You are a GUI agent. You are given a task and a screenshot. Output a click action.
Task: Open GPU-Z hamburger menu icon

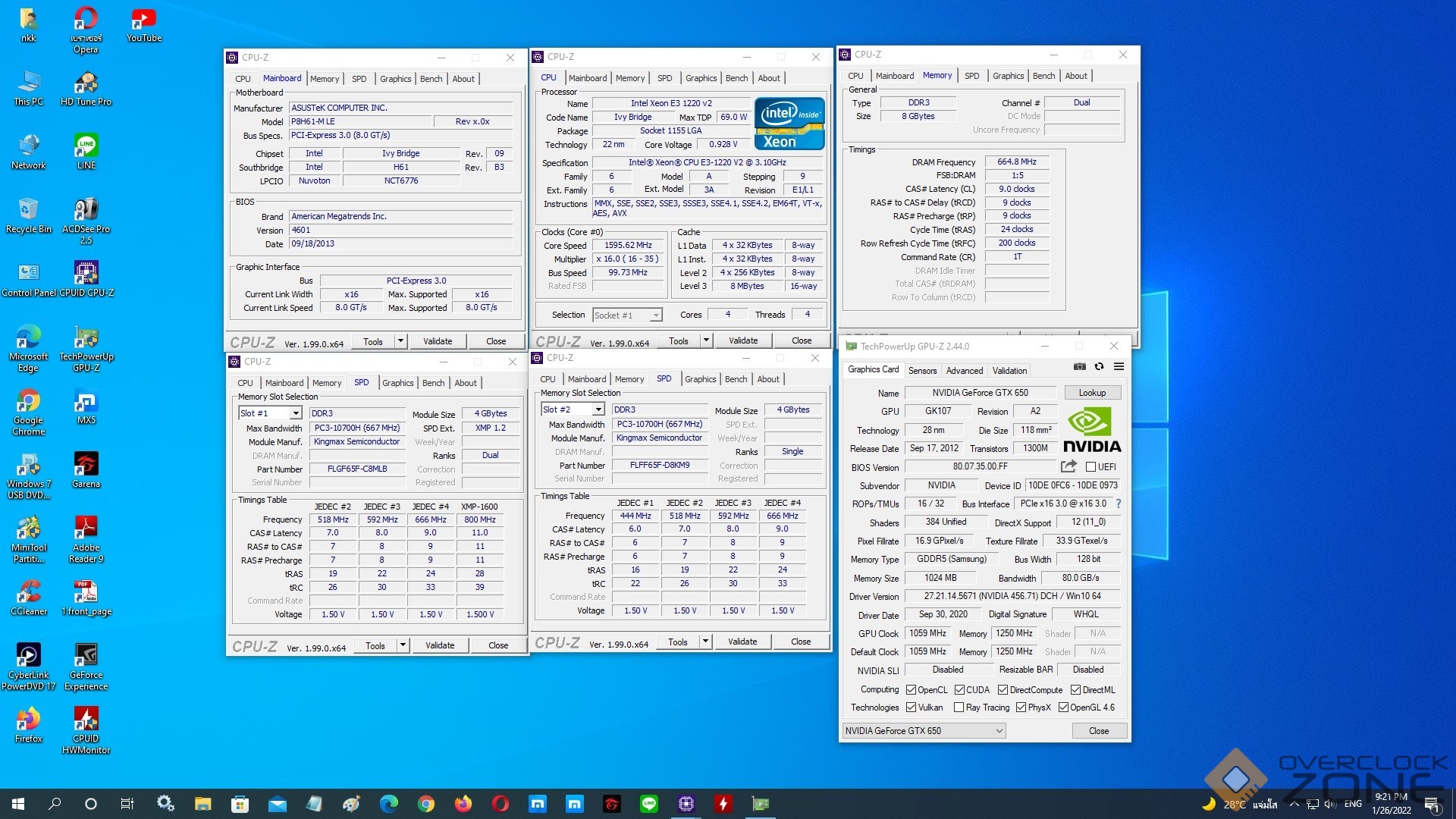coord(1119,367)
